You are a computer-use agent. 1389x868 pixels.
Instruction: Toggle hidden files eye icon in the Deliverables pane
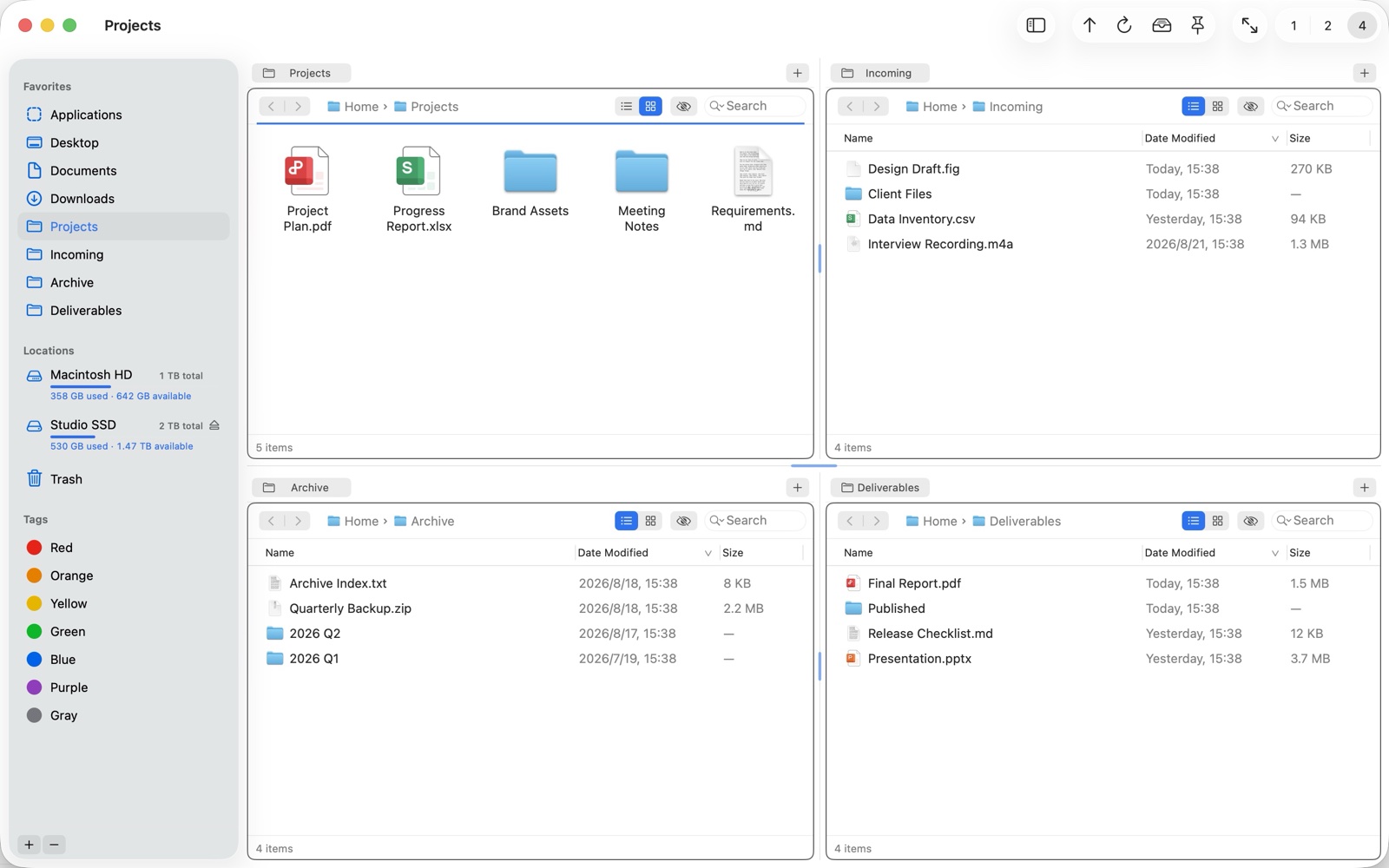1251,521
